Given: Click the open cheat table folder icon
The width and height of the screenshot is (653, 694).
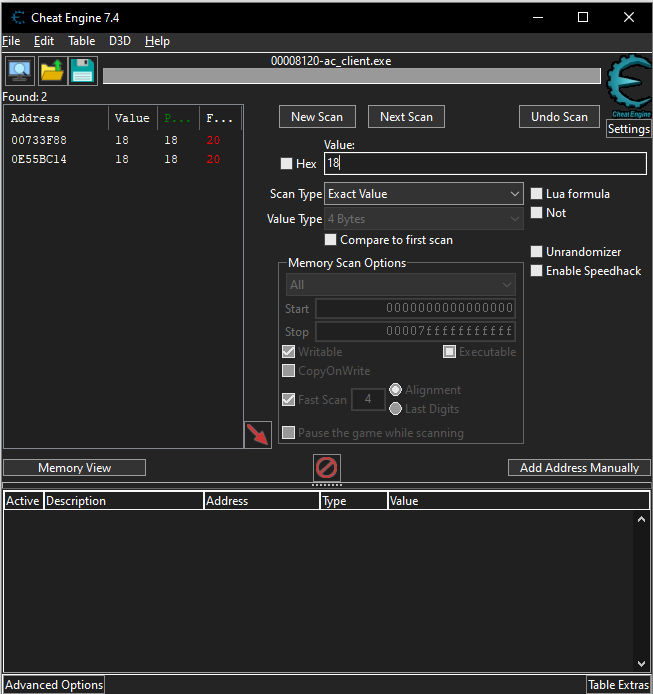Looking at the screenshot, I should tap(52, 71).
